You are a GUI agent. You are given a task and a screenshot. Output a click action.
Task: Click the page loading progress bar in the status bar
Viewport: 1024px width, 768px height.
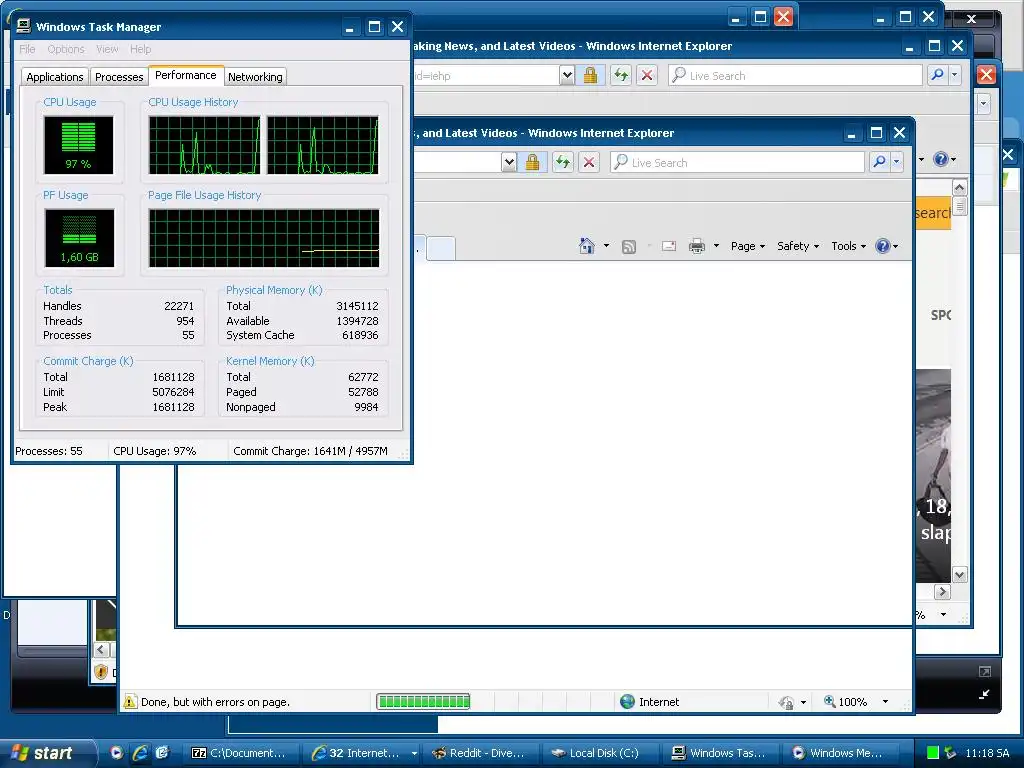(424, 701)
